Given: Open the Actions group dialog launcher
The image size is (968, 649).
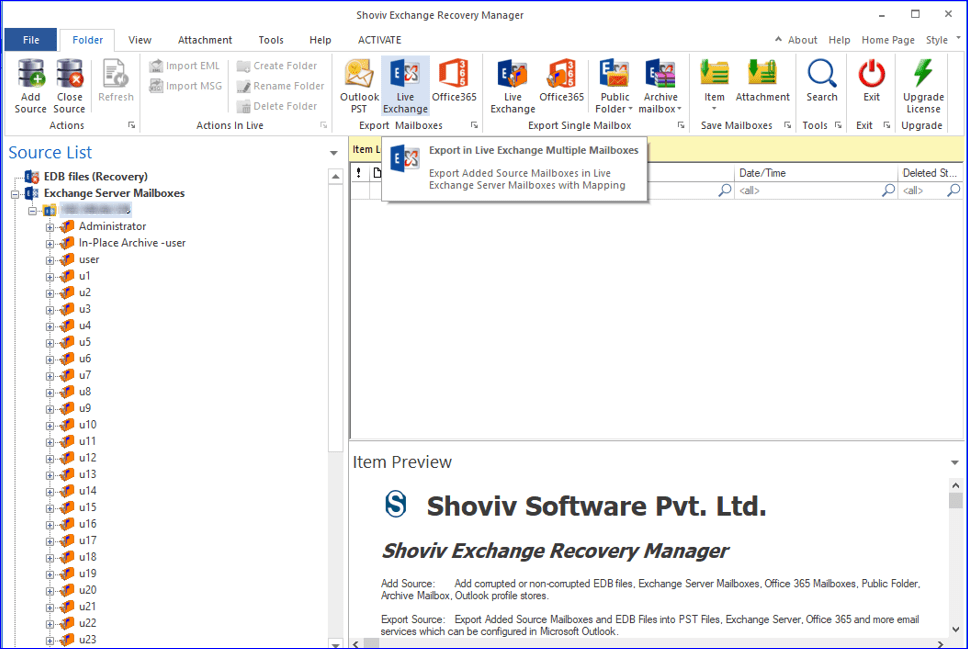Looking at the screenshot, I should point(131,125).
